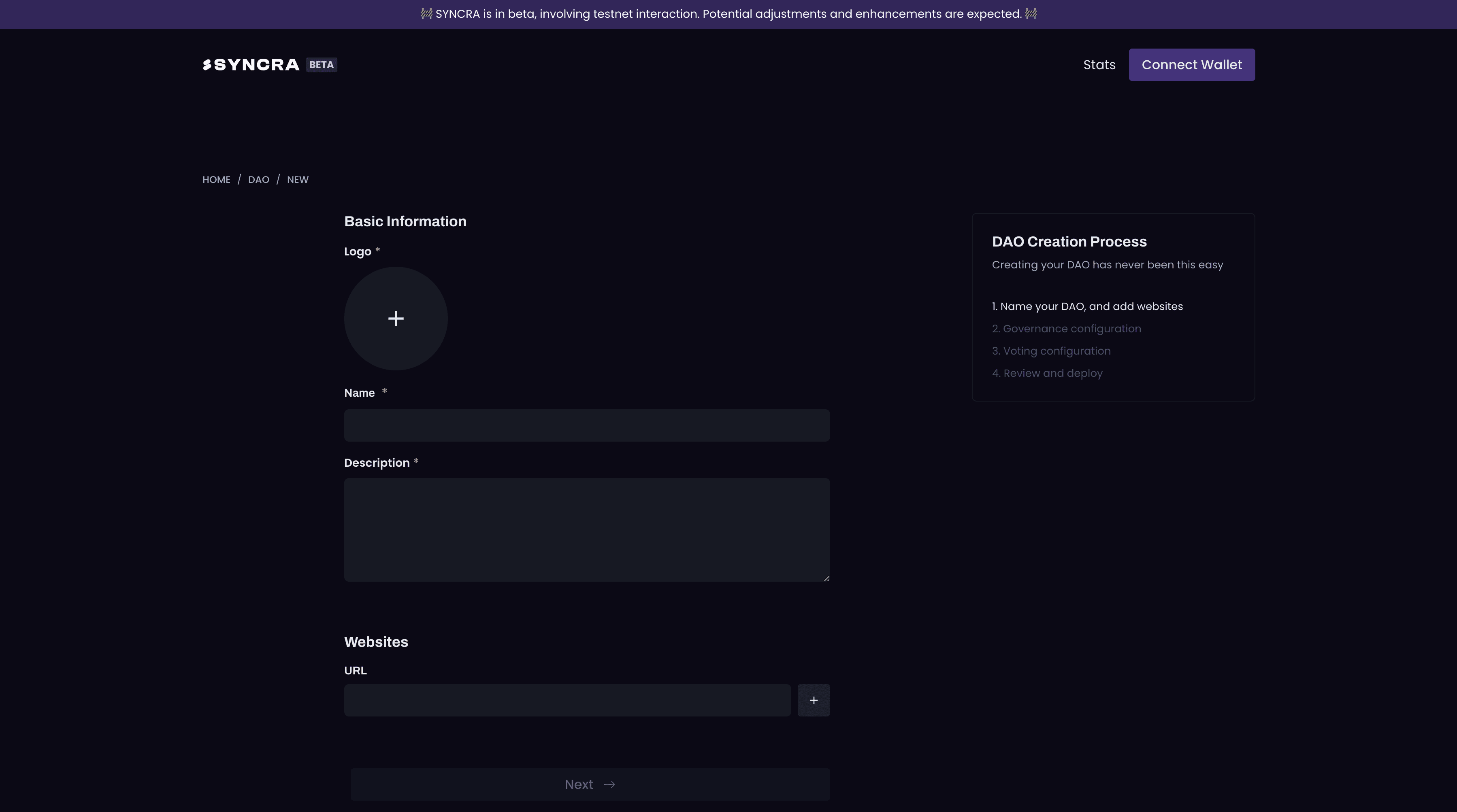Grab the description textarea resize handle
The image size is (1457, 812).
[826, 578]
